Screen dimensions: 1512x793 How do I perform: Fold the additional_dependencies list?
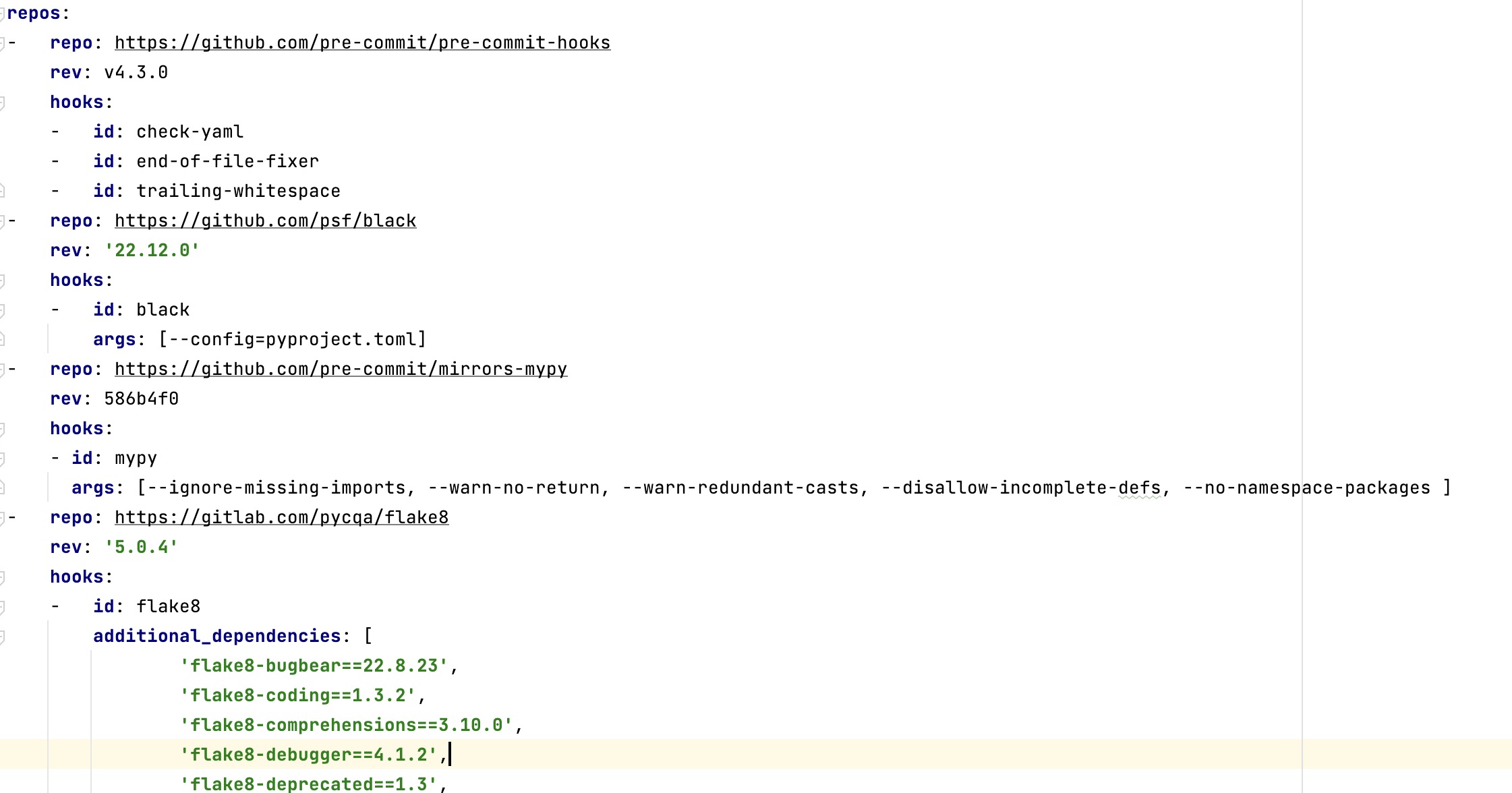coord(2,637)
